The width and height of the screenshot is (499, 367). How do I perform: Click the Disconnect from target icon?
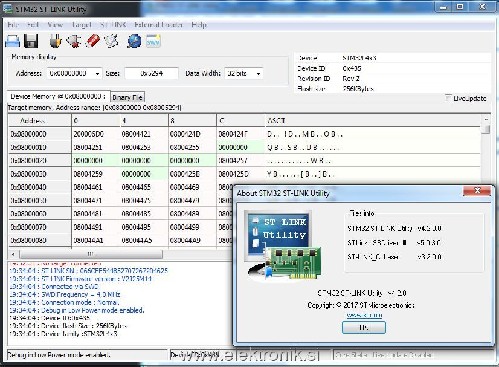(74, 41)
